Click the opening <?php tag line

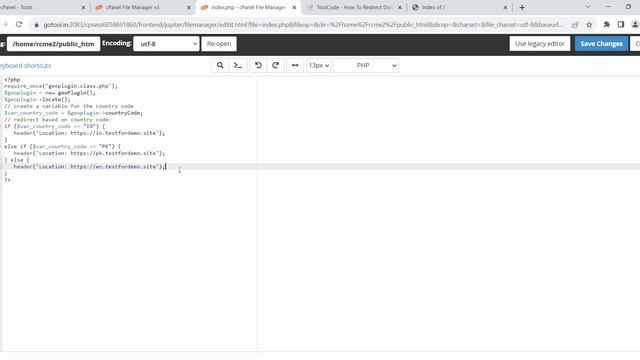click(12, 80)
